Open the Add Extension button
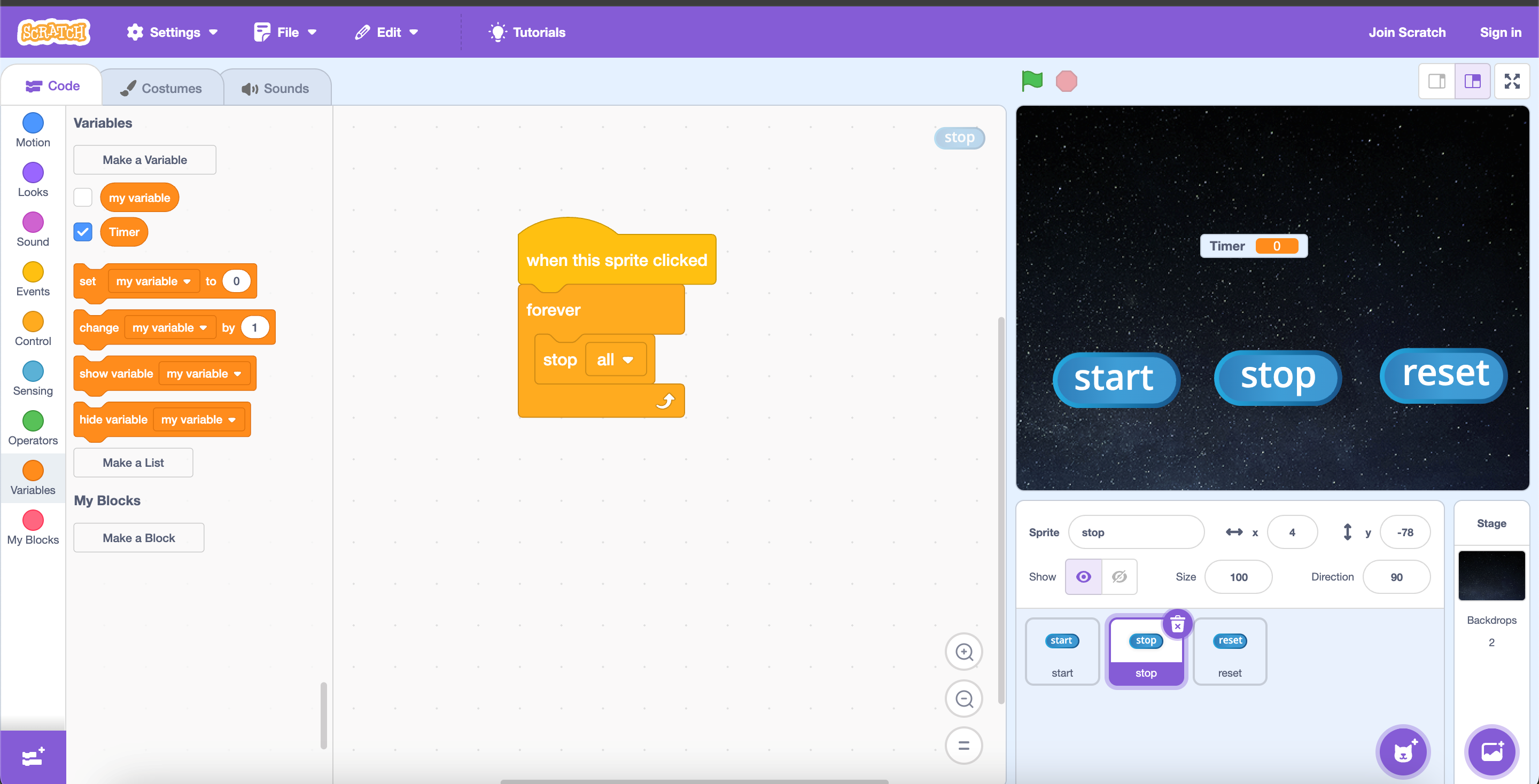1539x784 pixels. click(x=33, y=757)
